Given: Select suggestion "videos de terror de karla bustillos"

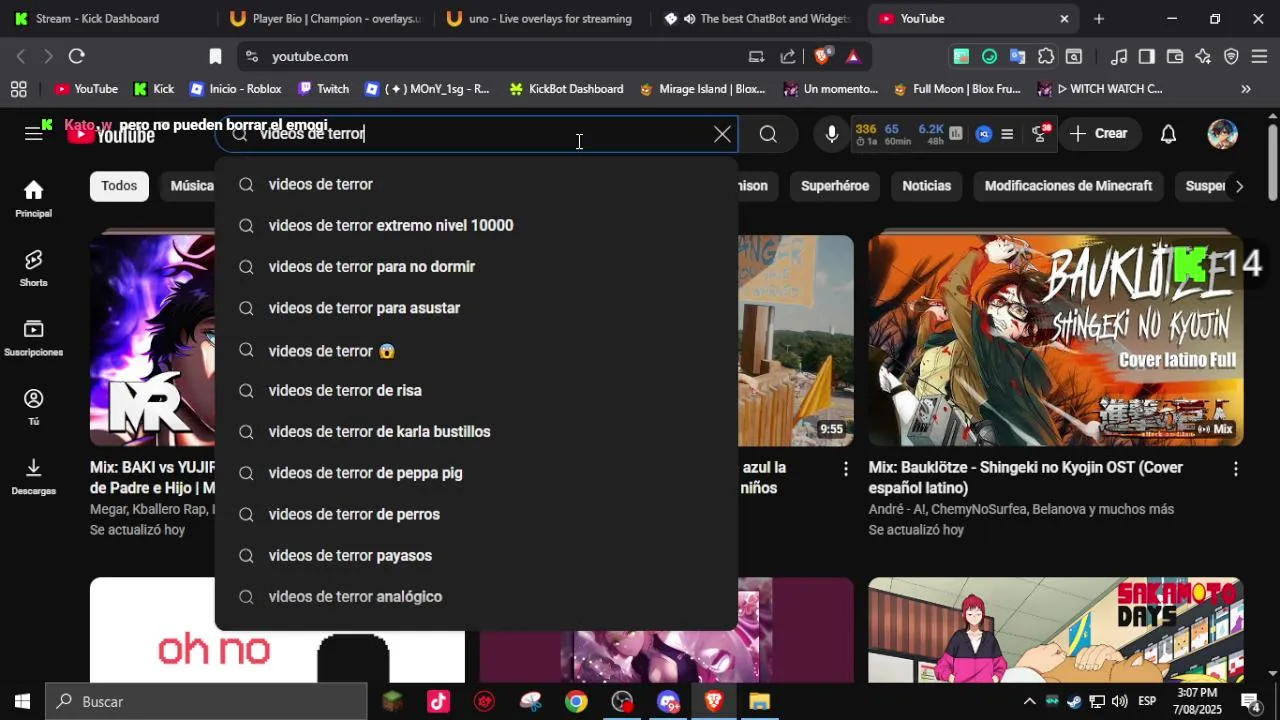Looking at the screenshot, I should click(x=476, y=432).
